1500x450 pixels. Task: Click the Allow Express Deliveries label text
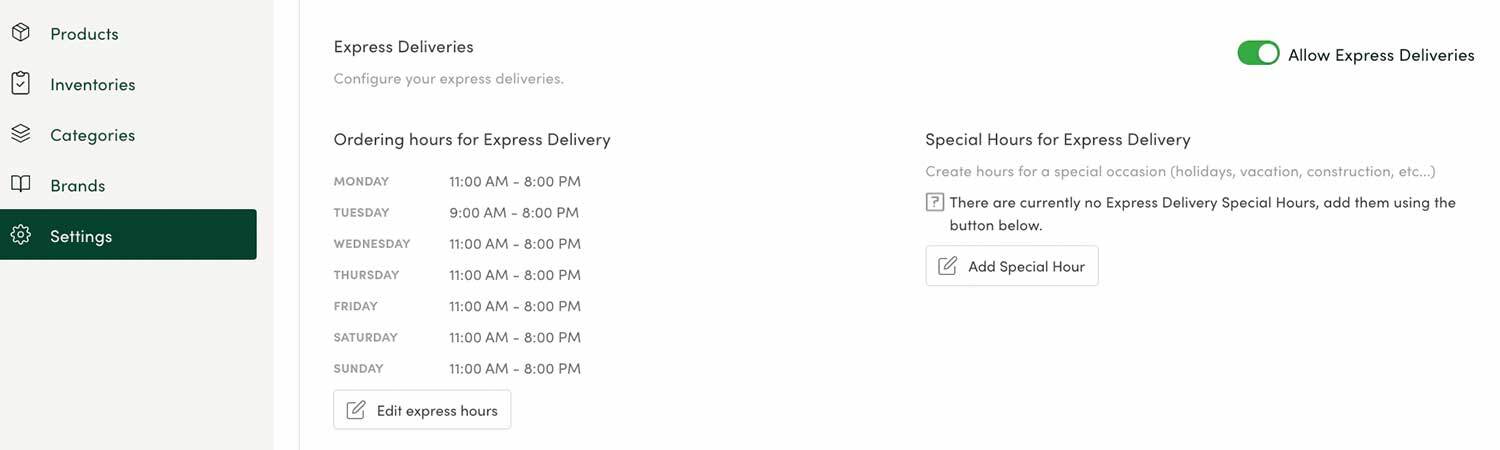pos(1381,55)
